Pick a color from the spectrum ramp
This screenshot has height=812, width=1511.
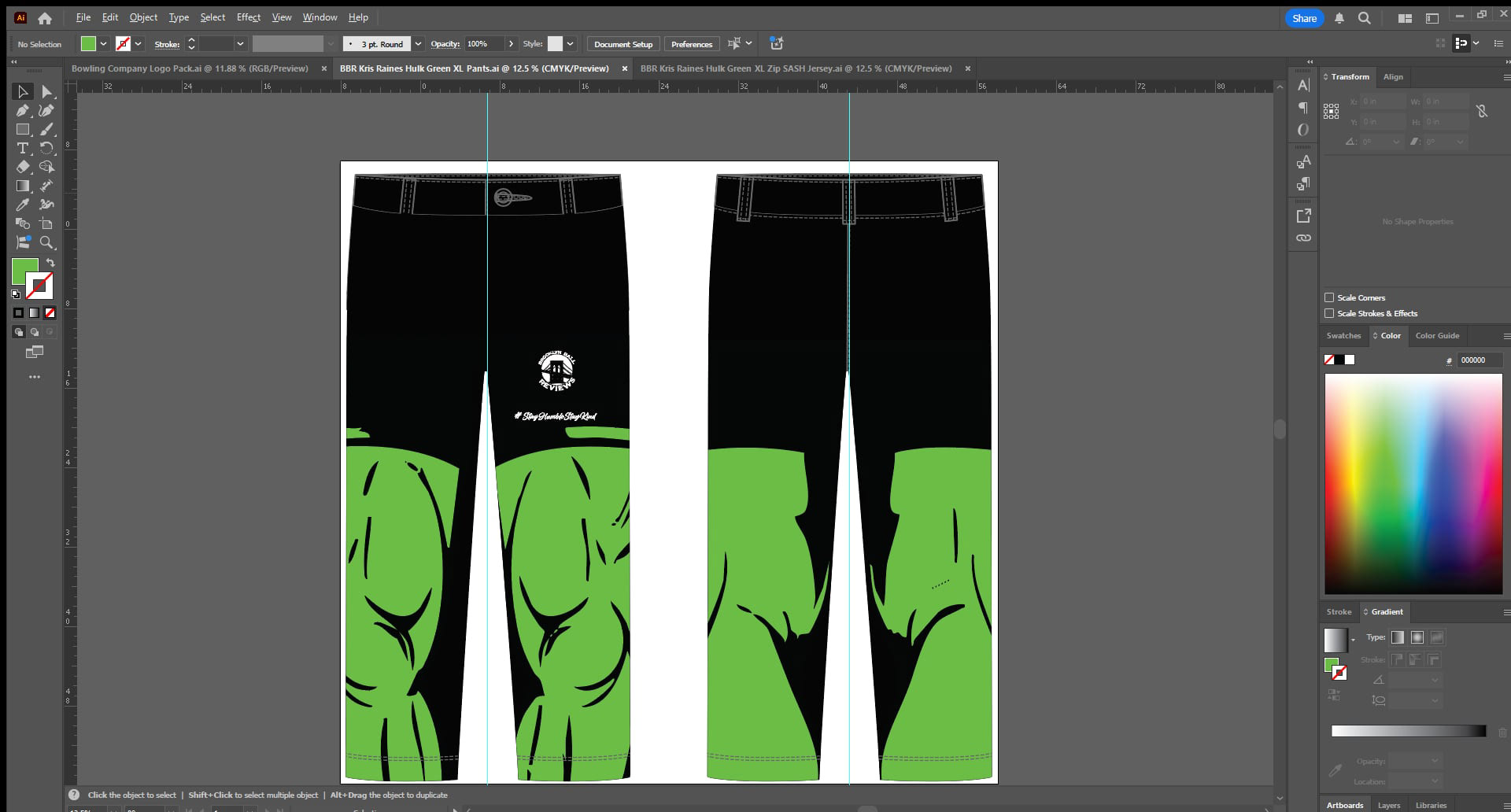[1413, 484]
